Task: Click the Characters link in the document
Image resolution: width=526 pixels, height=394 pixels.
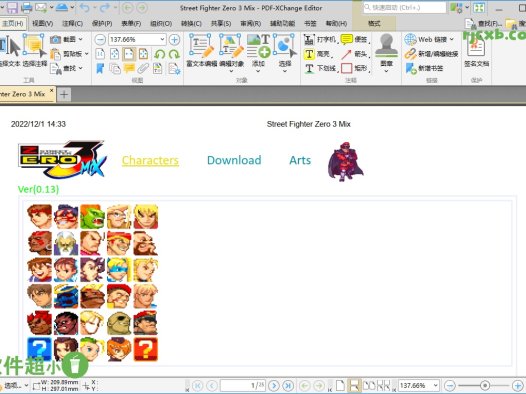Action: click(150, 160)
